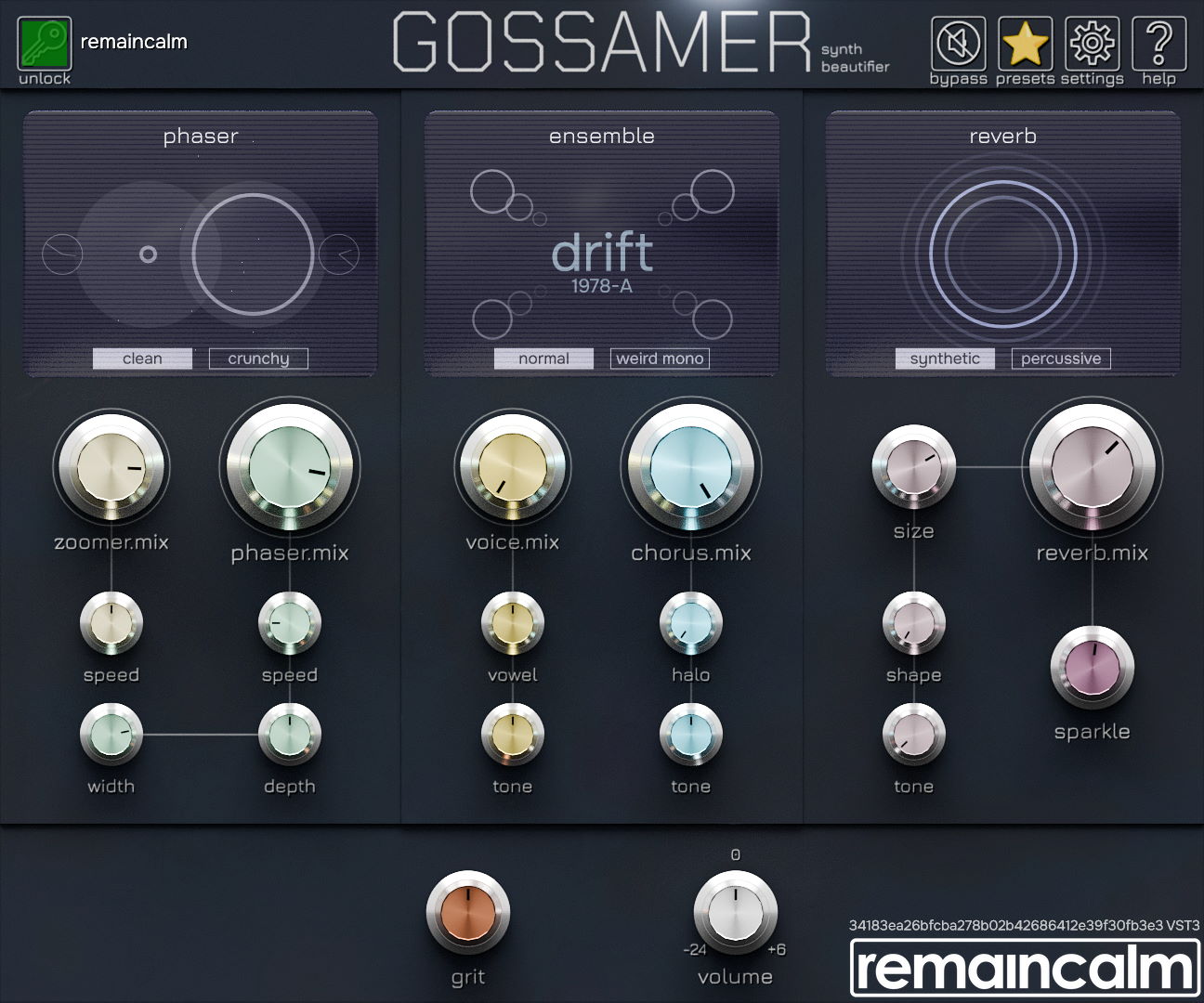This screenshot has width=1204, height=1003.
Task: Click the VST3 build hash text
Action: click(1024, 925)
